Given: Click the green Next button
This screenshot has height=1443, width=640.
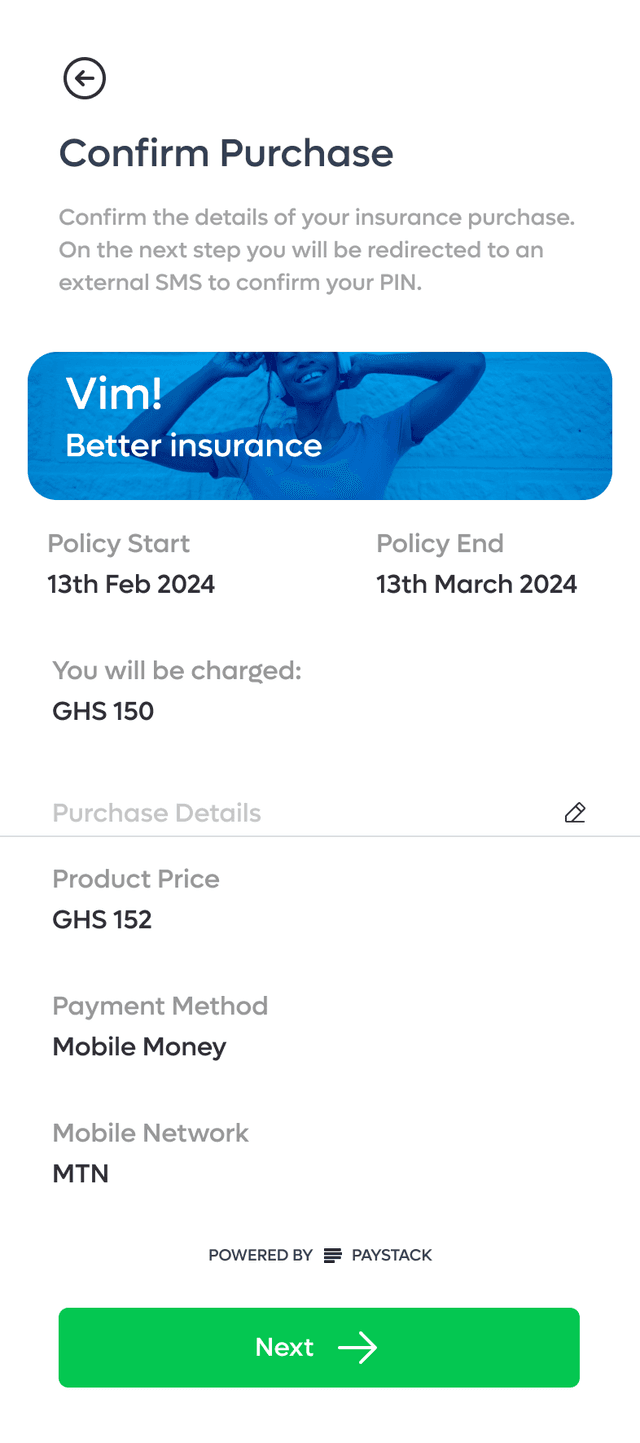Looking at the screenshot, I should pos(319,1347).
